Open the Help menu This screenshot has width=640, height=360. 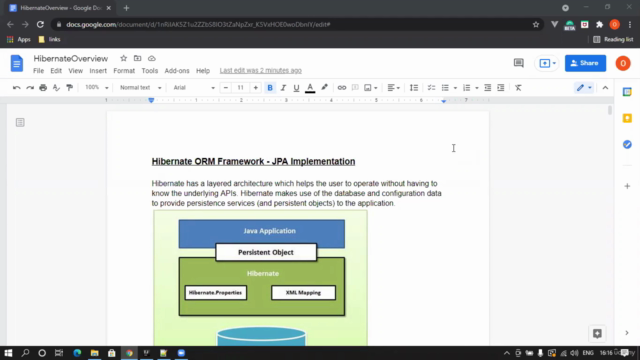click(203, 71)
